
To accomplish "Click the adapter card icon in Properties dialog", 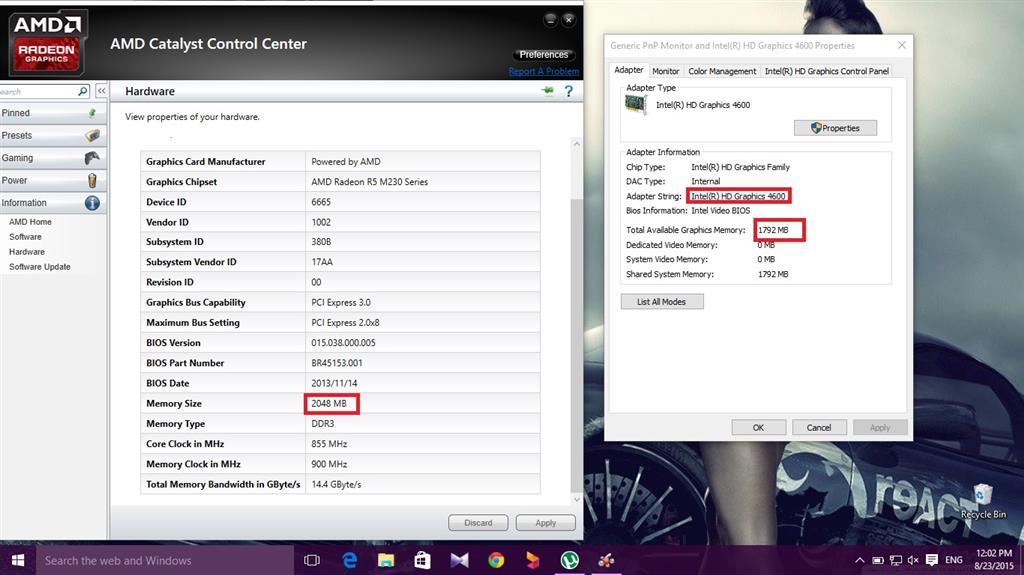I will [x=635, y=105].
